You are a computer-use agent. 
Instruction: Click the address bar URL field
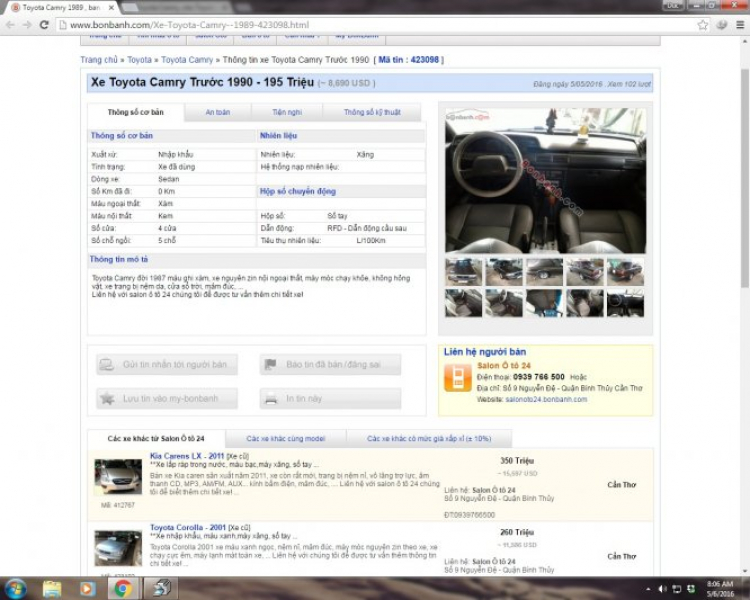coord(377,25)
